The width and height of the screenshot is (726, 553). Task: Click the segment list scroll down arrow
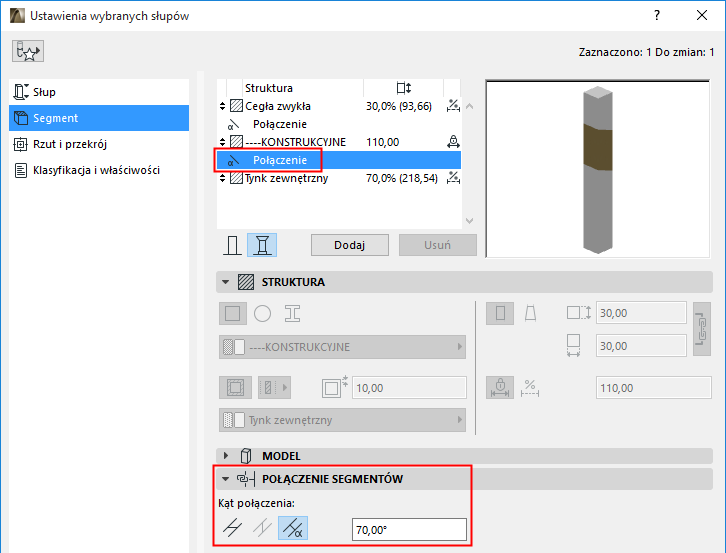tap(469, 220)
